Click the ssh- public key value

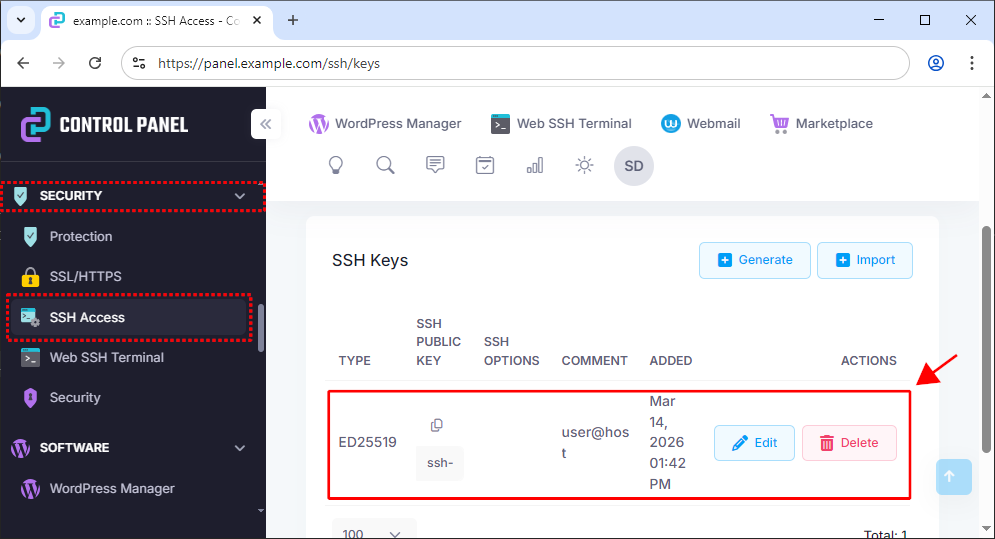pos(440,463)
